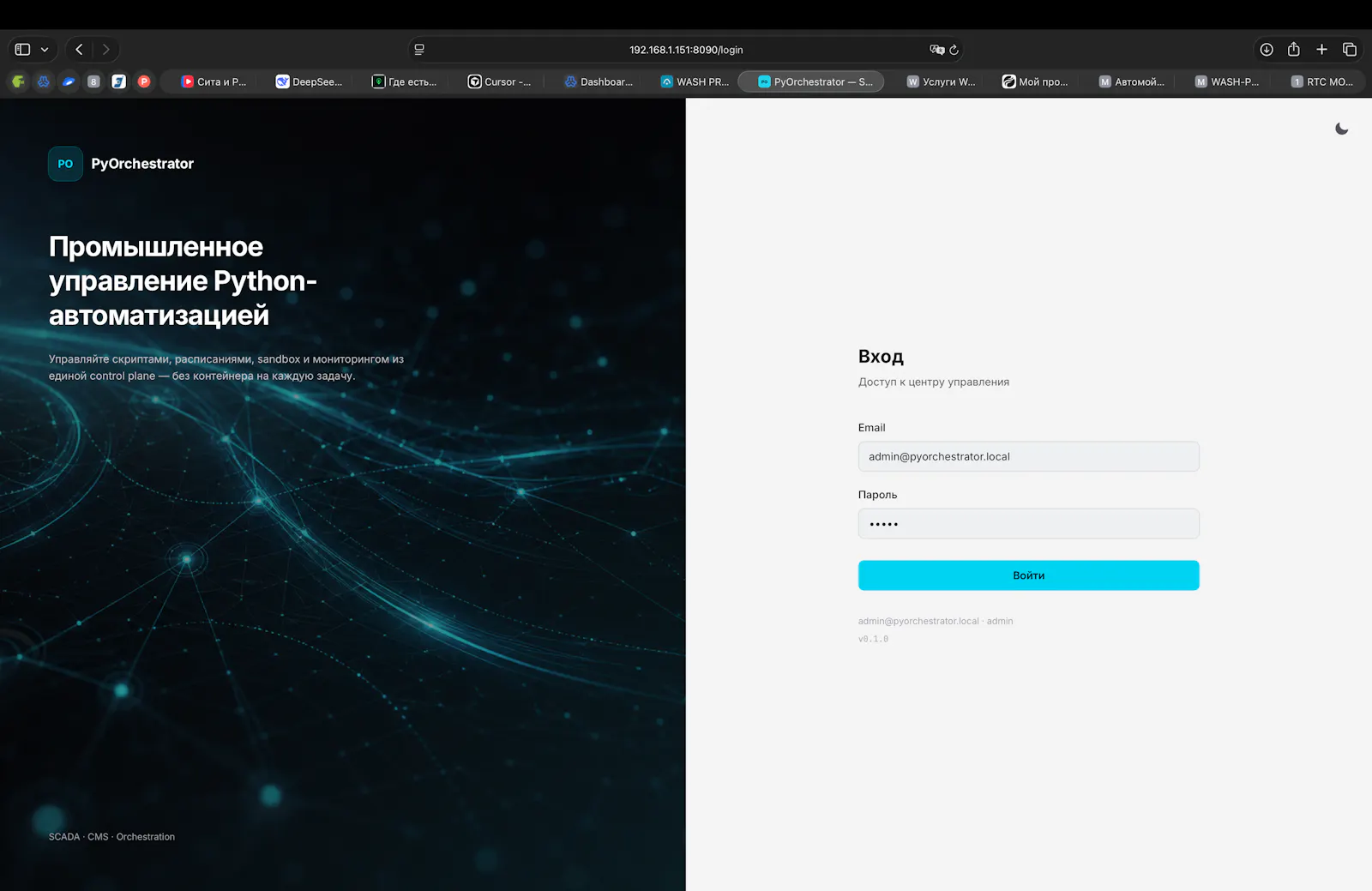Focus the Email input field
Screen dimensions: 1372x891
pos(1028,456)
